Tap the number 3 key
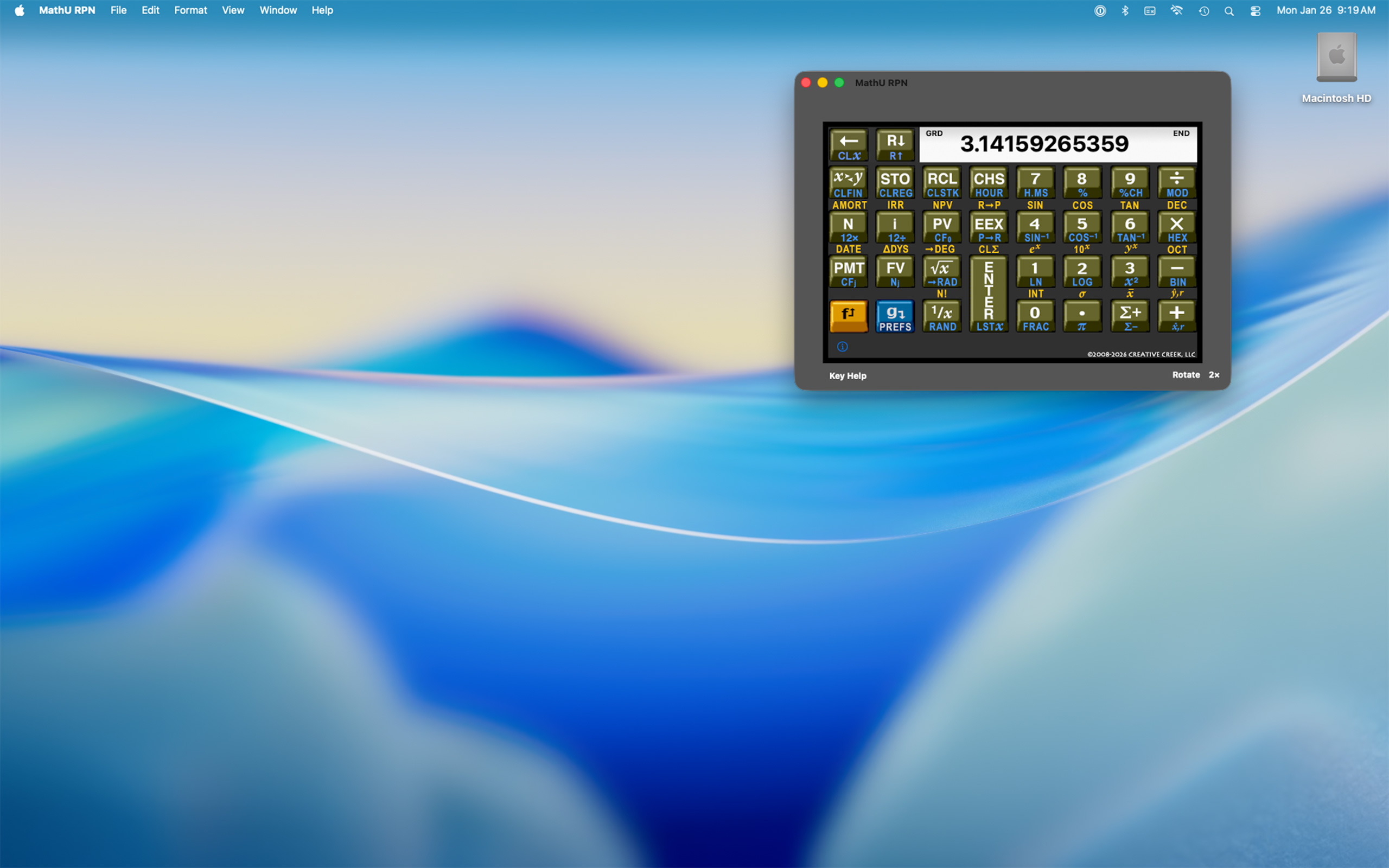The image size is (1389, 868). (1130, 272)
